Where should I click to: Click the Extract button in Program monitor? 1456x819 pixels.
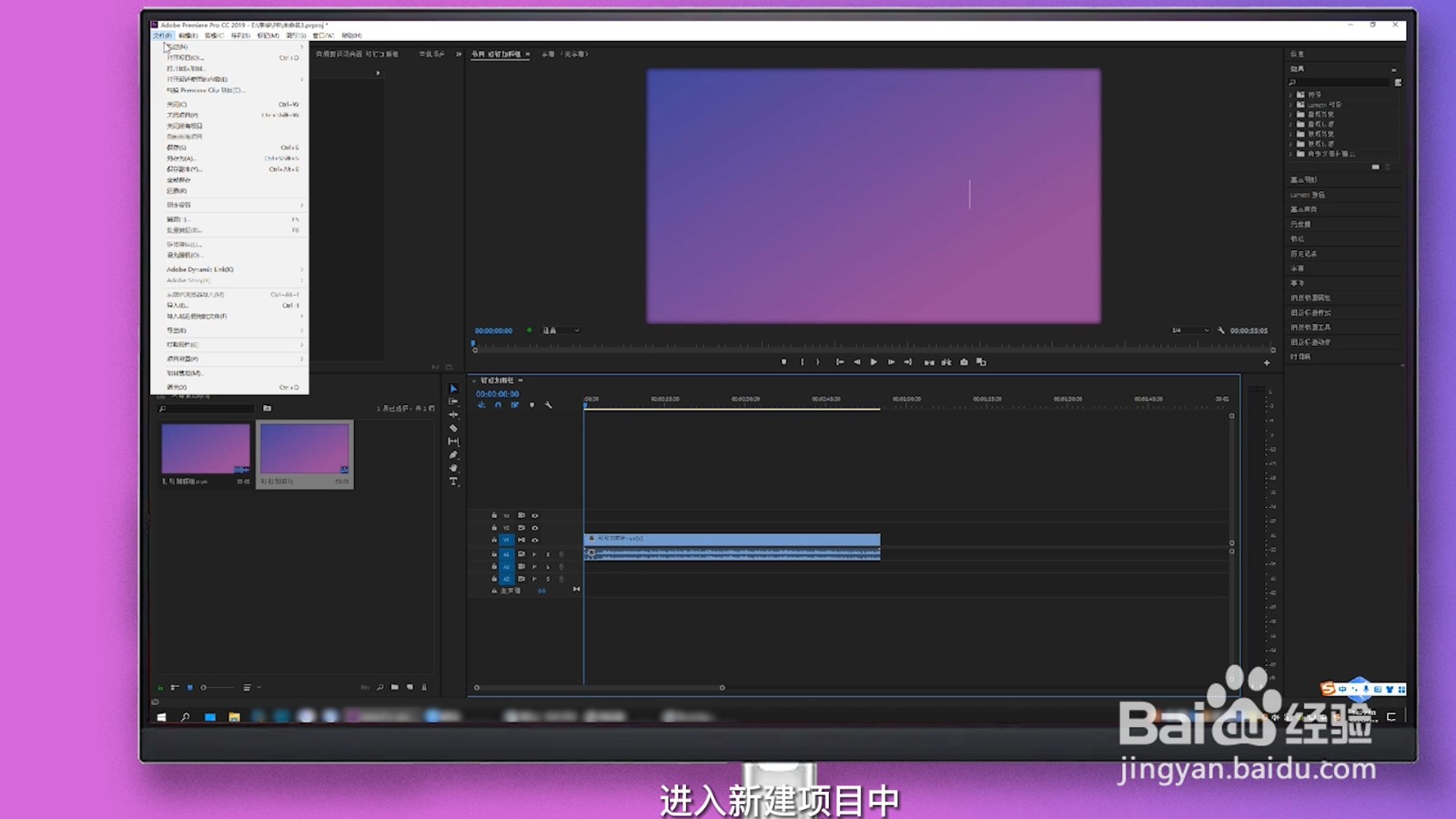[x=946, y=362]
